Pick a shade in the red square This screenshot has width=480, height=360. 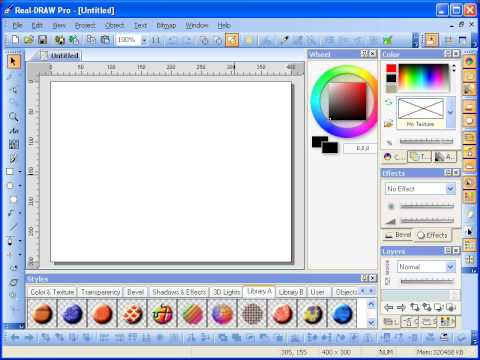(347, 101)
